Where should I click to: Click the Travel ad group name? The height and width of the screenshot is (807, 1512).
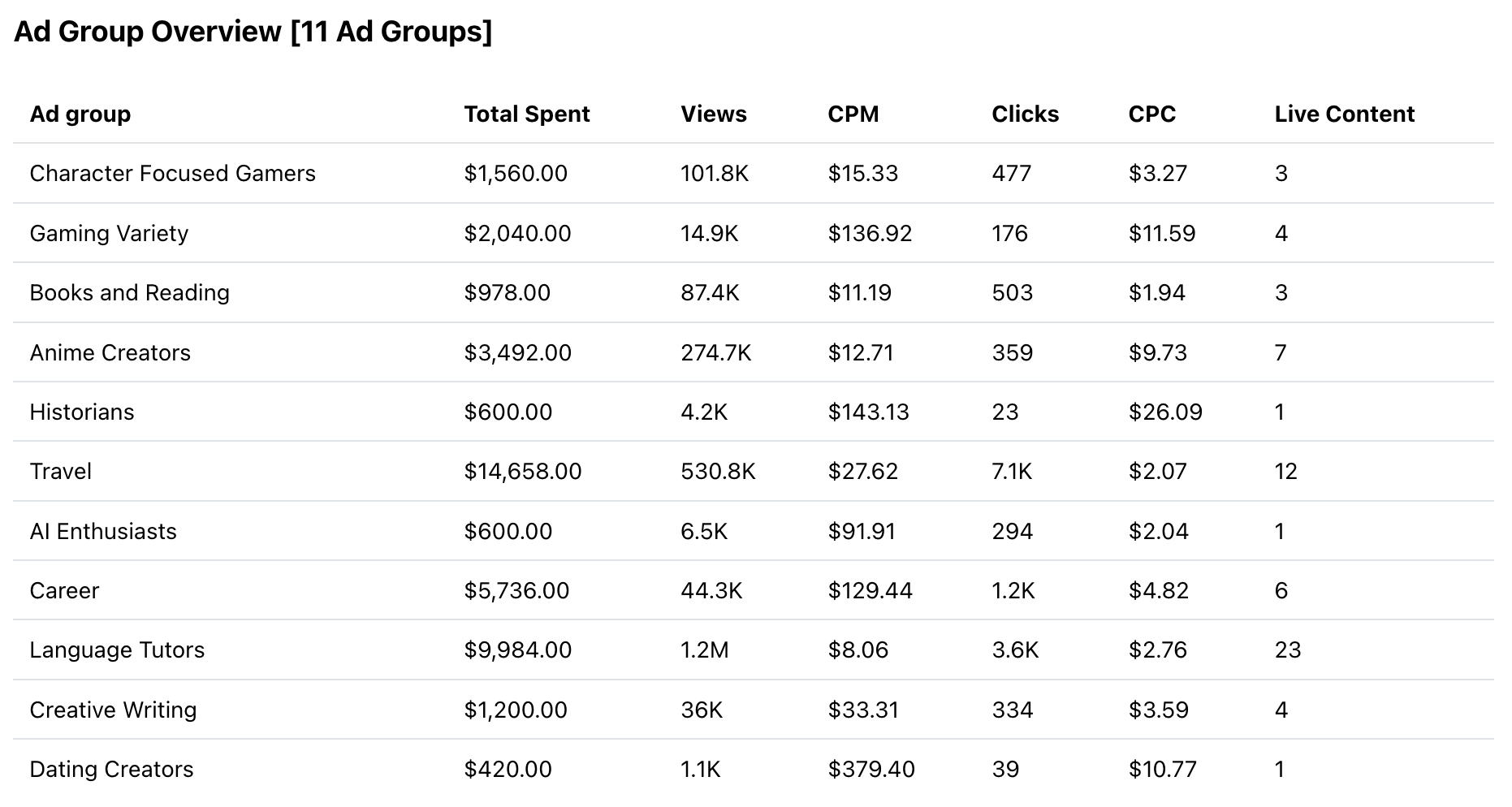[x=60, y=472]
